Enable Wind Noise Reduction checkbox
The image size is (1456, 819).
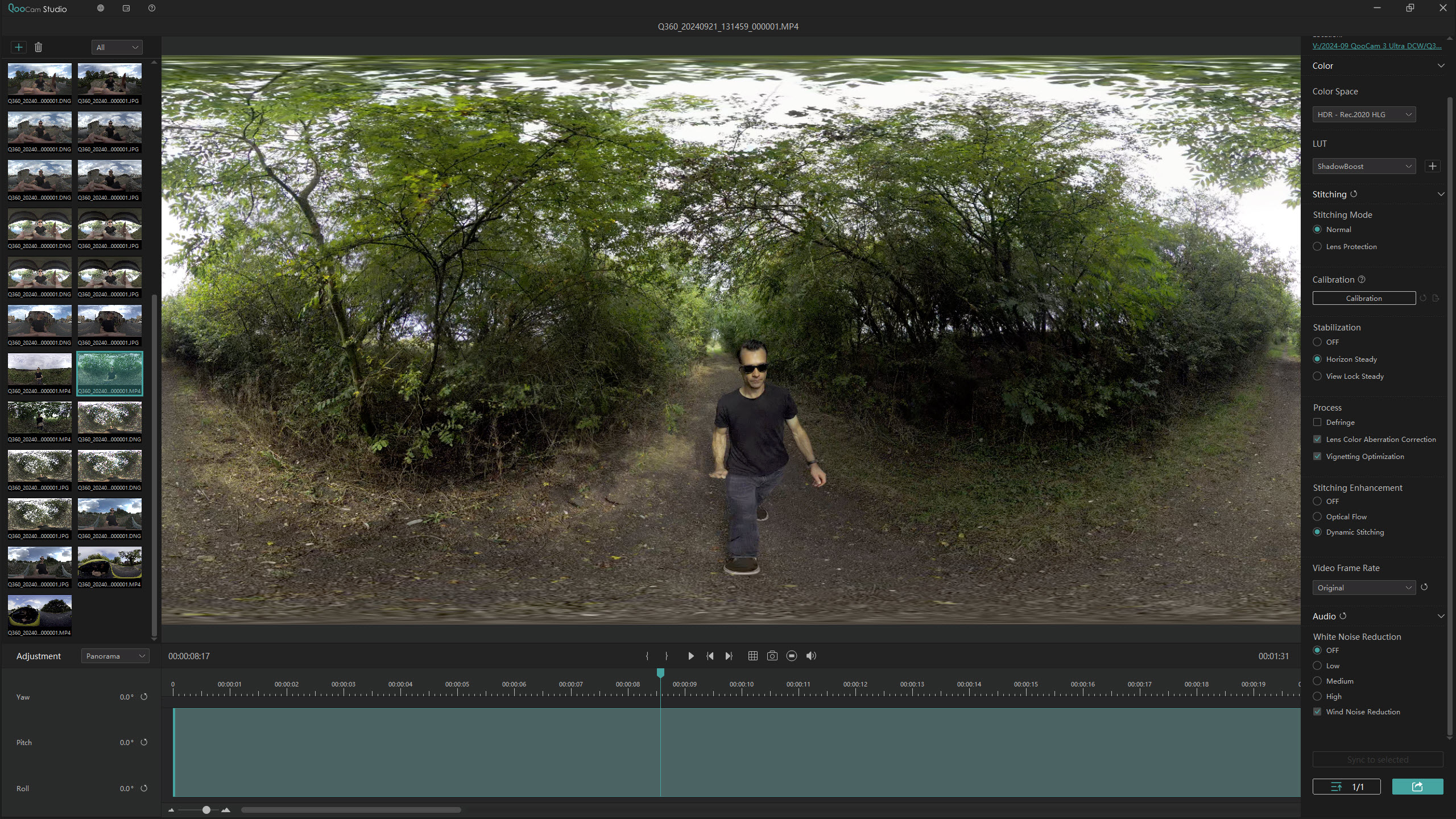click(x=1318, y=711)
